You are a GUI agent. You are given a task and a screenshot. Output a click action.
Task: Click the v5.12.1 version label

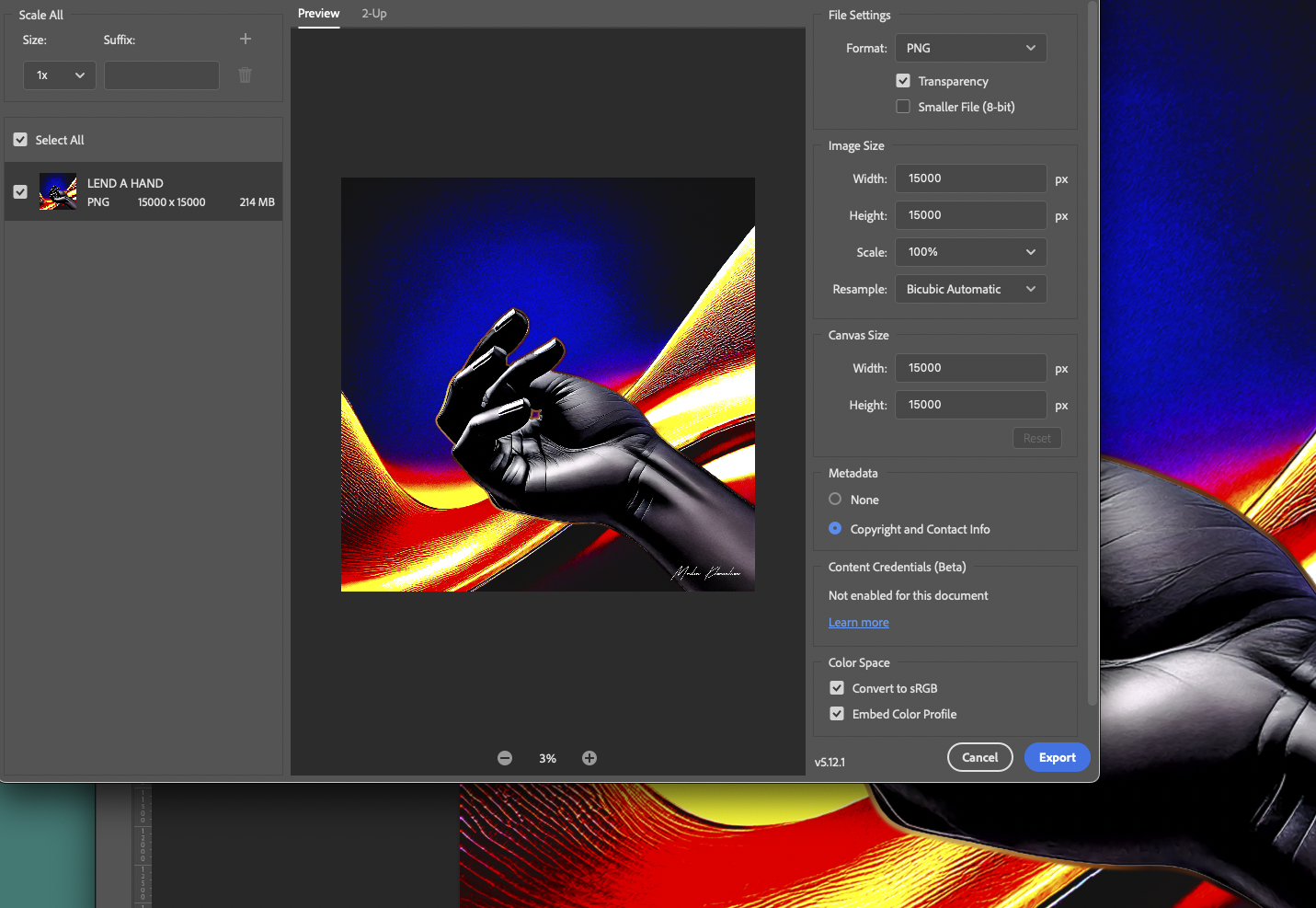830,762
